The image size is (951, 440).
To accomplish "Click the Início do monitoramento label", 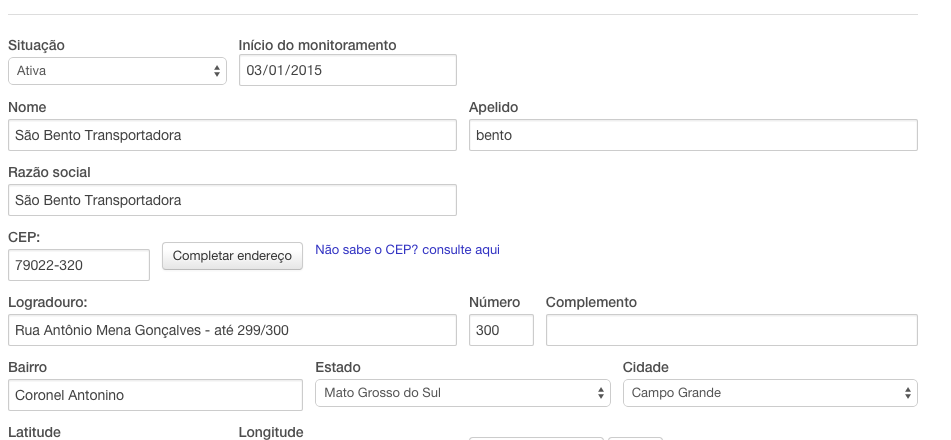I will point(317,46).
